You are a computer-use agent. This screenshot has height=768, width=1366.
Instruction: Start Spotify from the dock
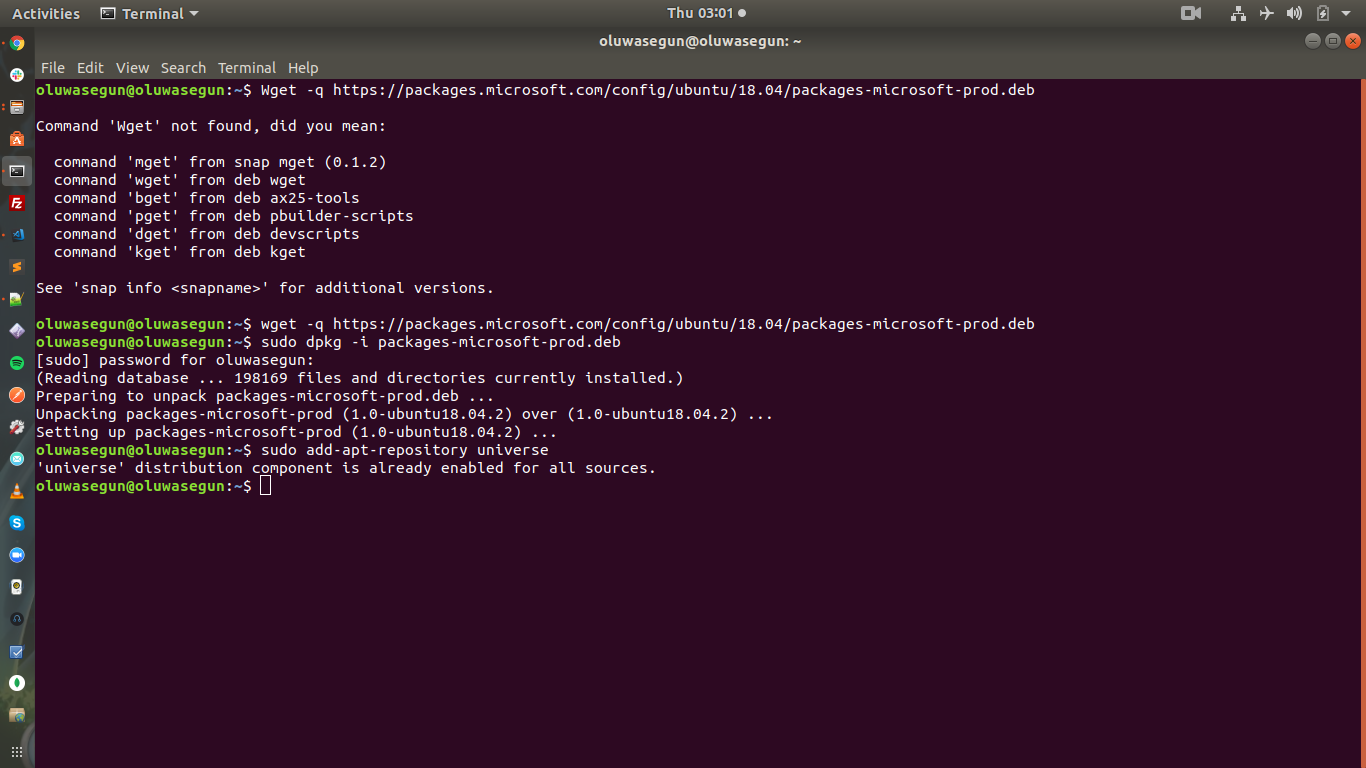pyautogui.click(x=16, y=363)
